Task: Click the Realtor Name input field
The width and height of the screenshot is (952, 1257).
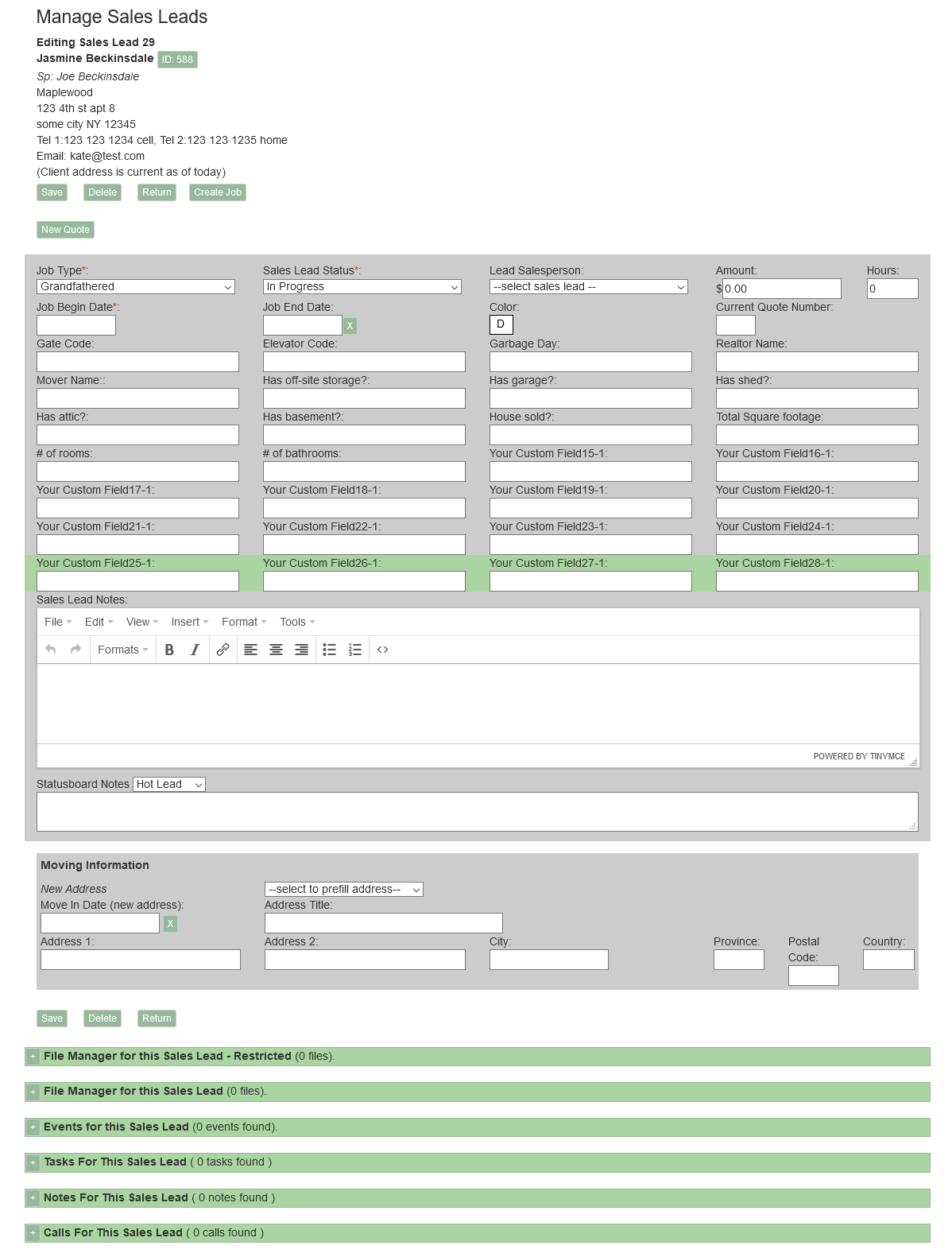Action: (817, 362)
